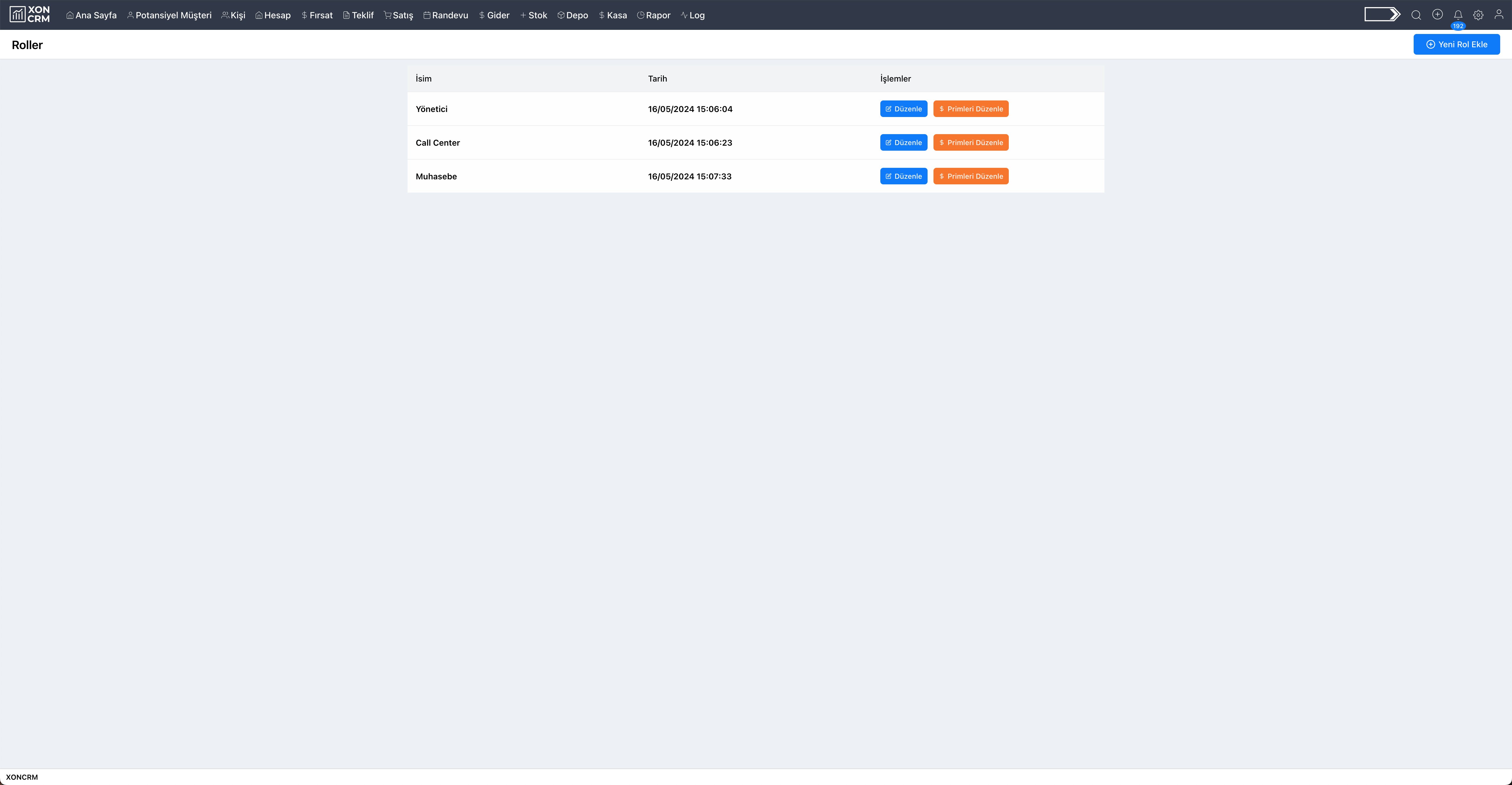Open the Kişi menu item
The height and width of the screenshot is (785, 1512).
pos(234,15)
